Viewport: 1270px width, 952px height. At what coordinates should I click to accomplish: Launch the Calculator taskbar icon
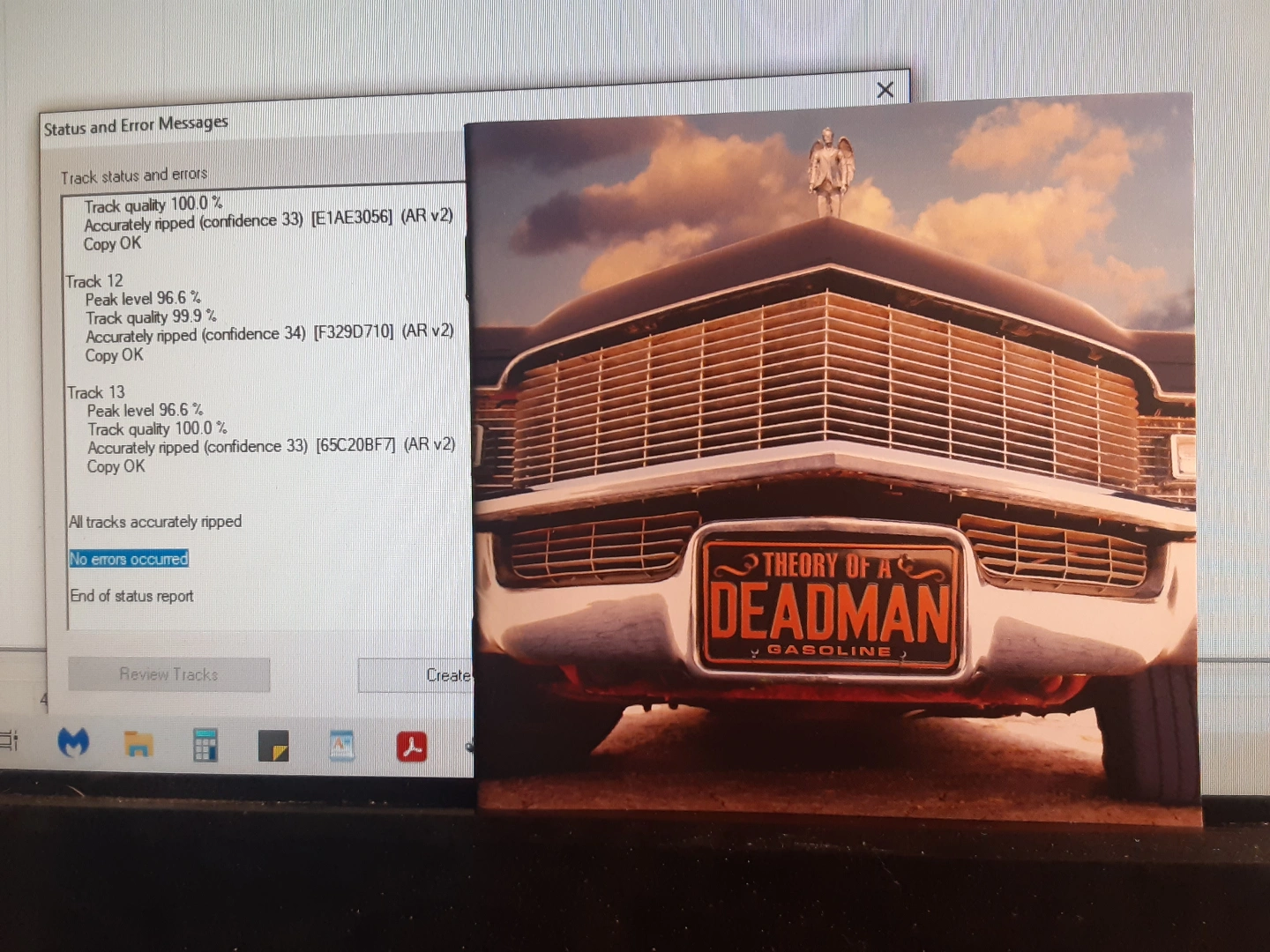(x=205, y=746)
